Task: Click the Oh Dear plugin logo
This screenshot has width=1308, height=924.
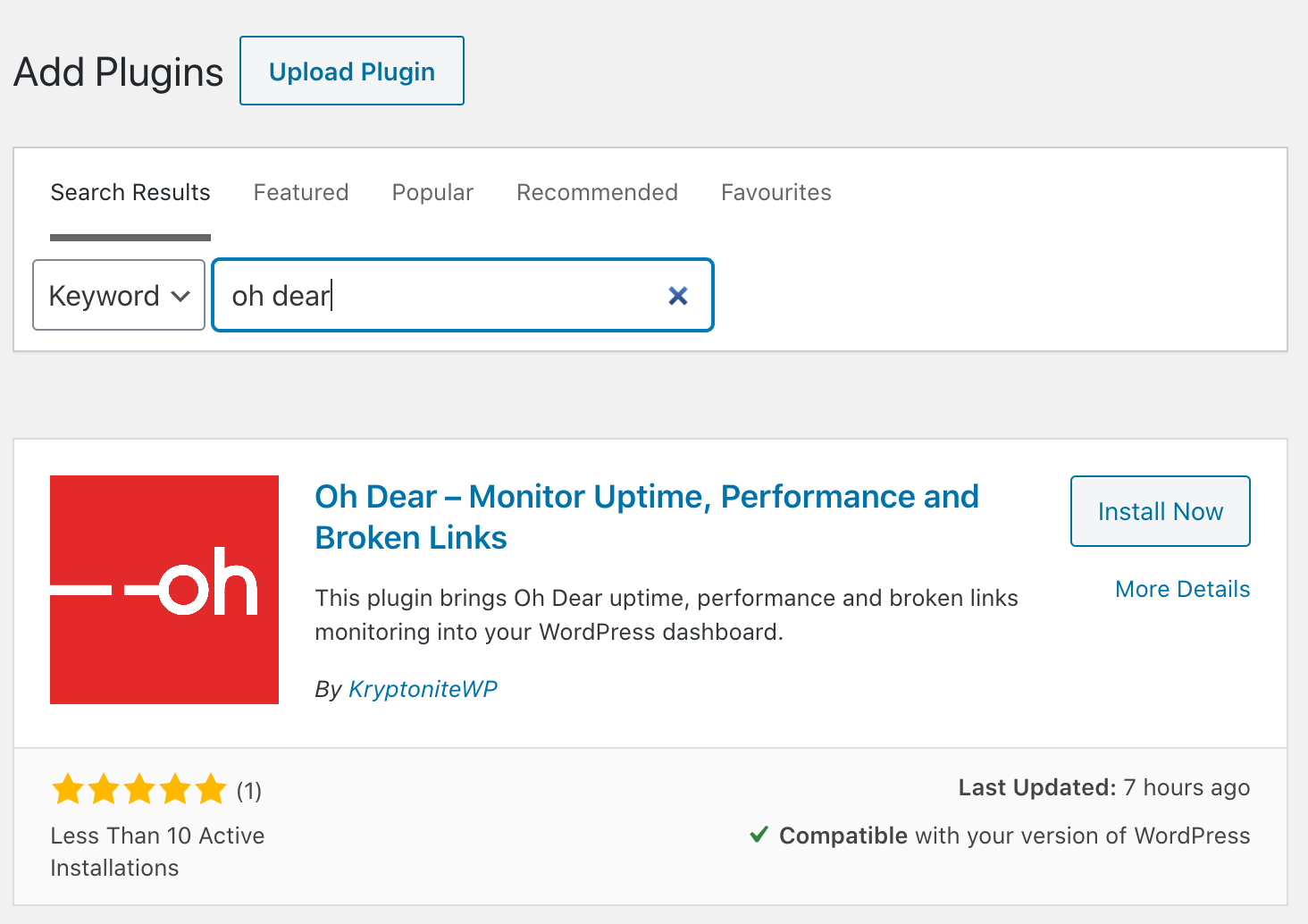Action: coord(163,589)
